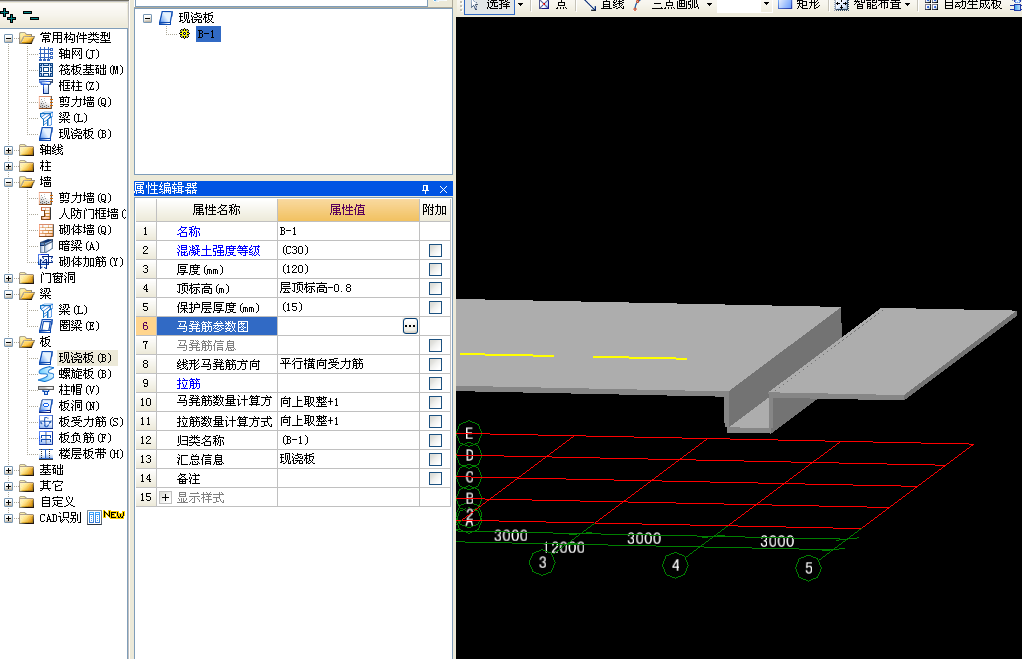Activate the 点 drawing tool

coord(553,5)
